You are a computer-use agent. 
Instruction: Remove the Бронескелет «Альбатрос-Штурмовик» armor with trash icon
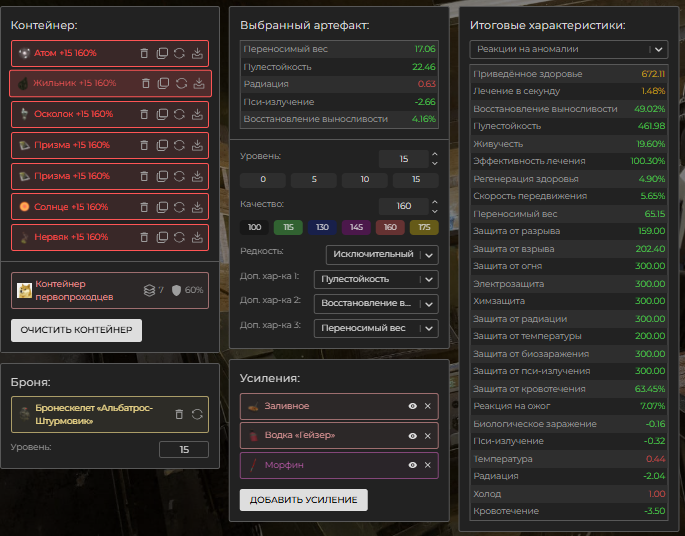coord(179,414)
